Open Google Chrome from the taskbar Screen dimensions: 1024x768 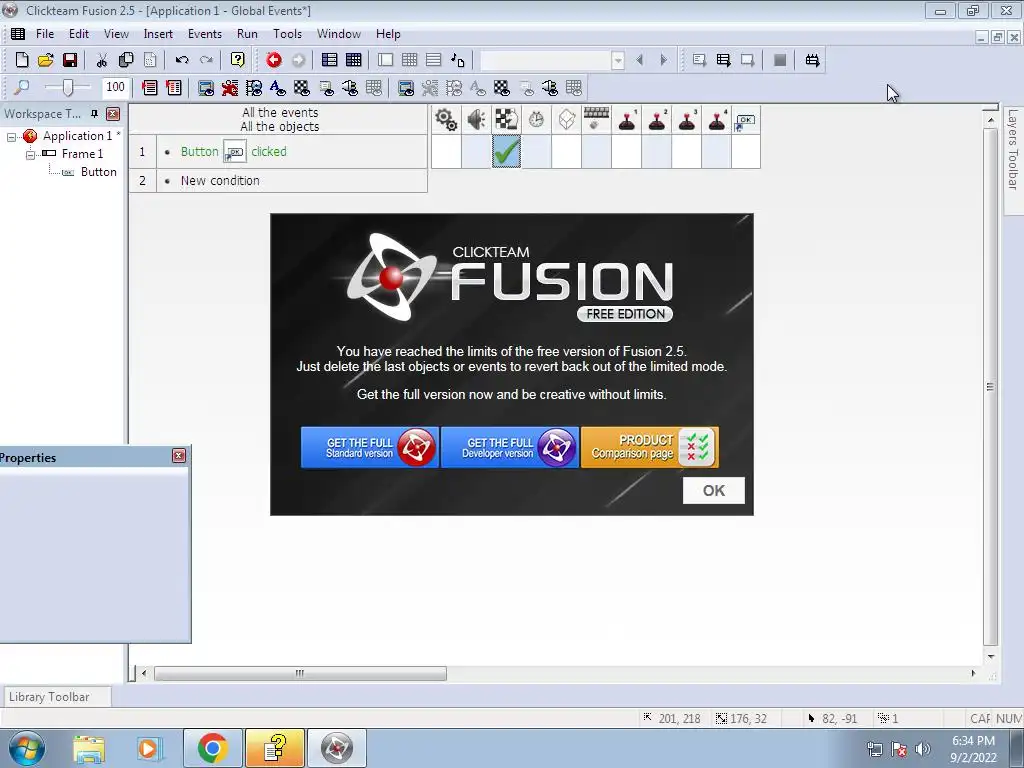(212, 748)
